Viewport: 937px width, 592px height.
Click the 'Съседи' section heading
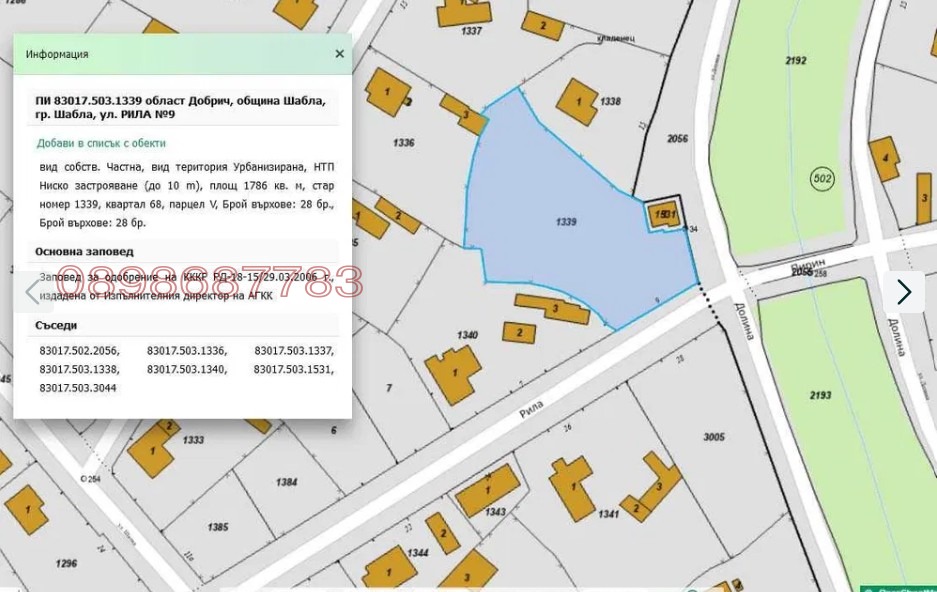[56, 326]
